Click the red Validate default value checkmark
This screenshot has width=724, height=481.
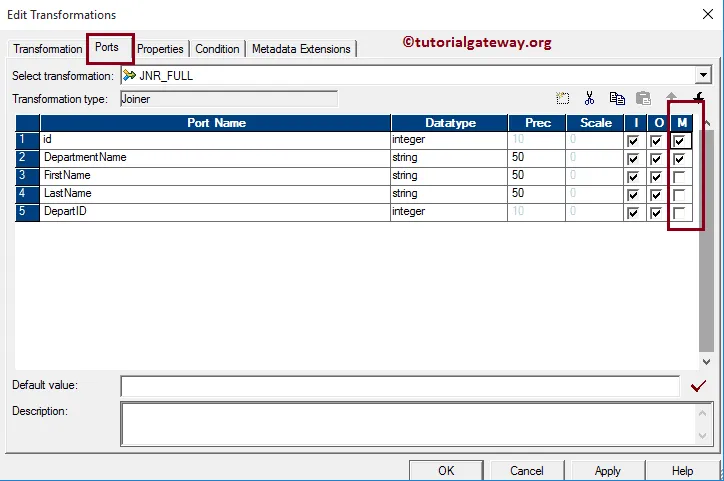click(x=698, y=385)
